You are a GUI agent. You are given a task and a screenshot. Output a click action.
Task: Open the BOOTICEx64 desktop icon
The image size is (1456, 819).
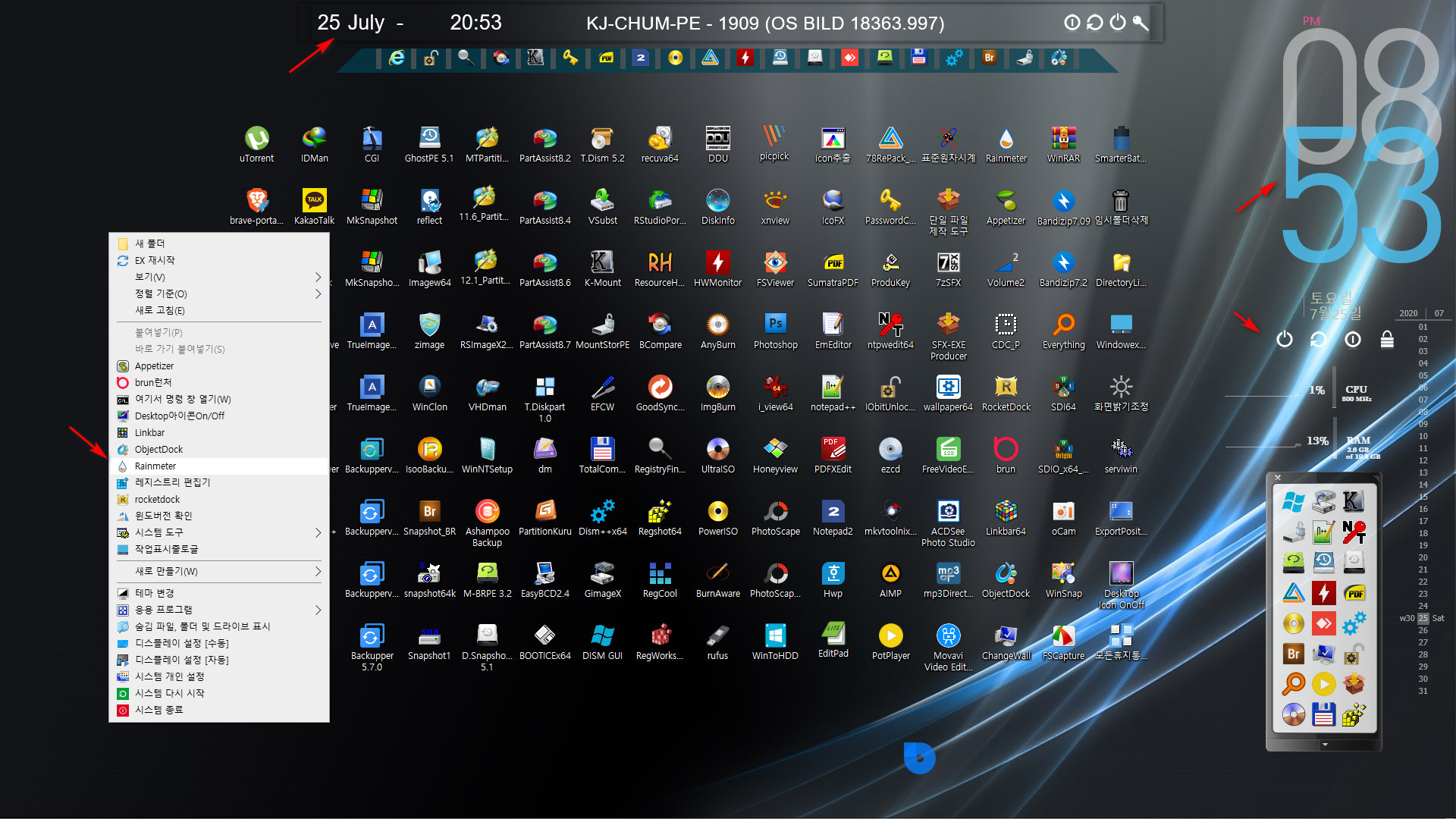click(x=544, y=642)
